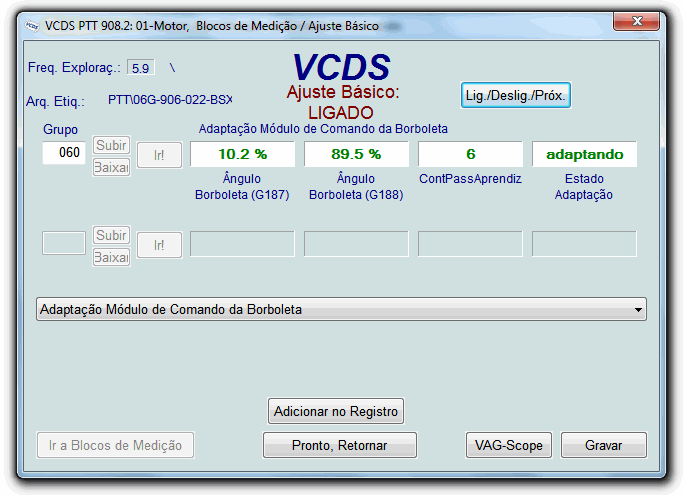
Task: Click Subir next to group 060
Action: tap(111, 145)
